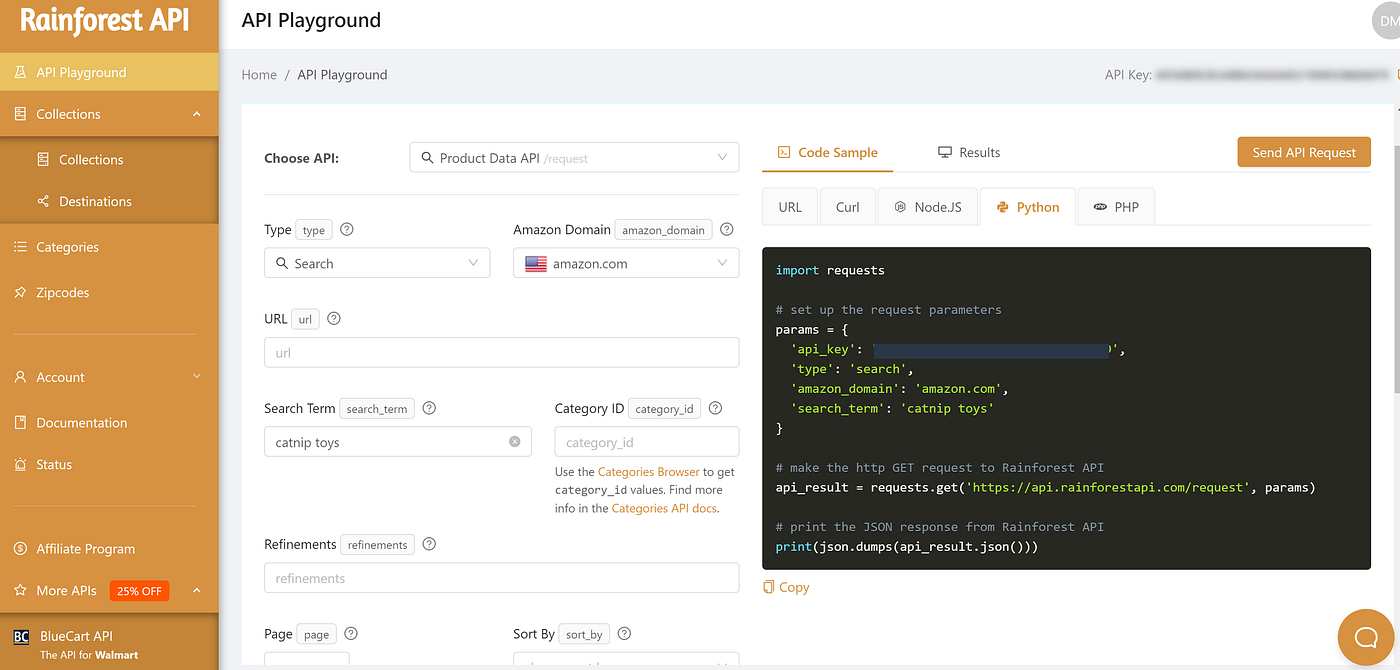Select the Node.JS code tab

927,207
